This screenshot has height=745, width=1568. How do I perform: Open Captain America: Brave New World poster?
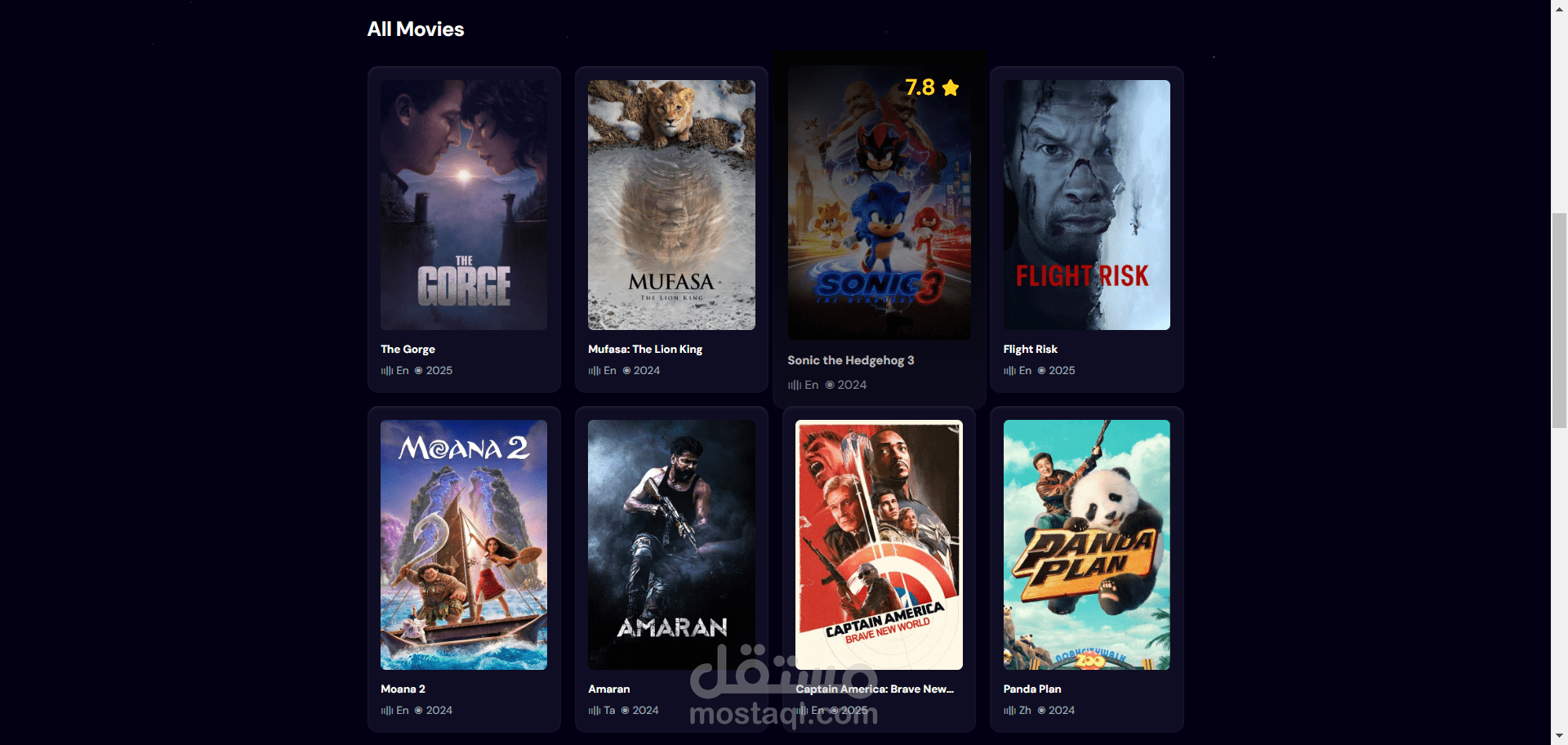pyautogui.click(x=879, y=545)
